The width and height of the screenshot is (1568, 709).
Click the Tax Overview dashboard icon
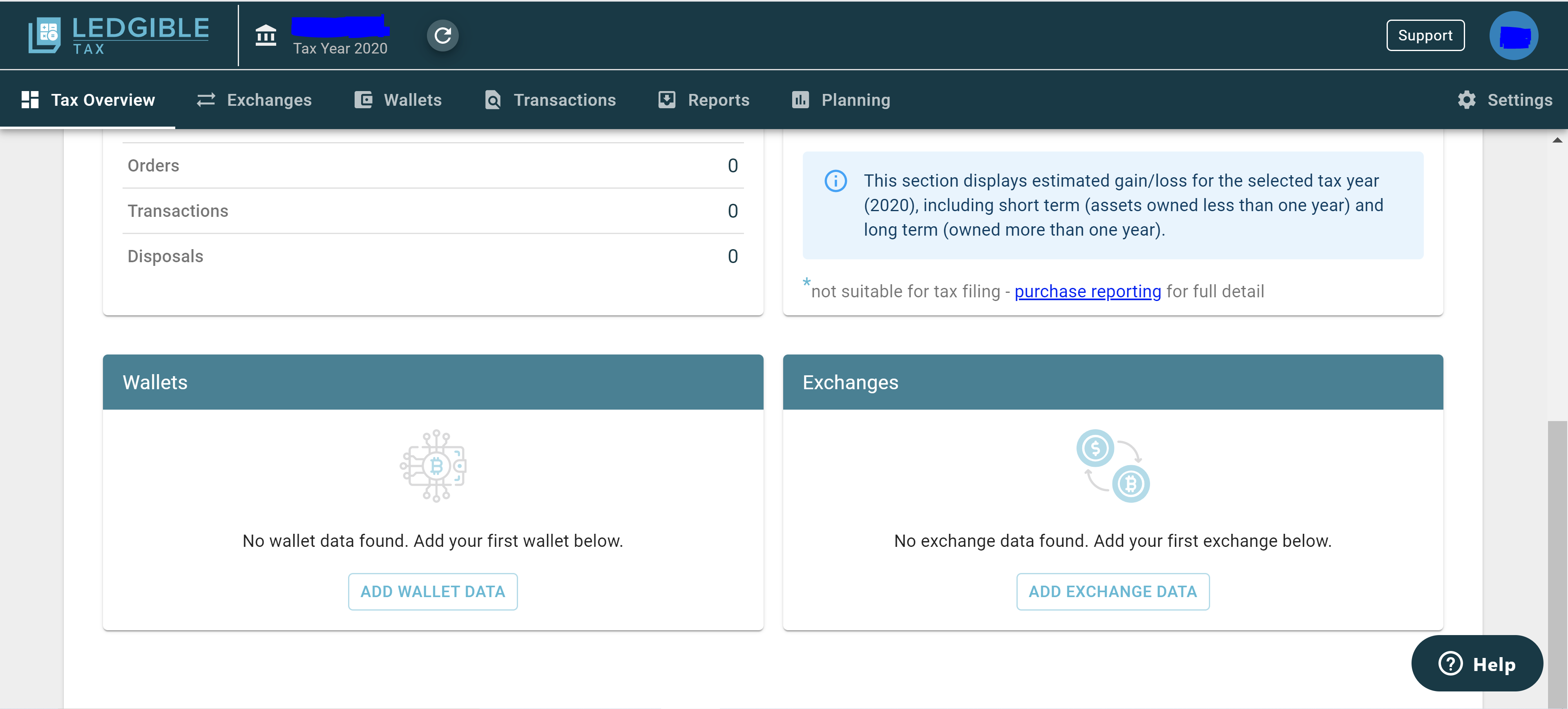(x=30, y=100)
